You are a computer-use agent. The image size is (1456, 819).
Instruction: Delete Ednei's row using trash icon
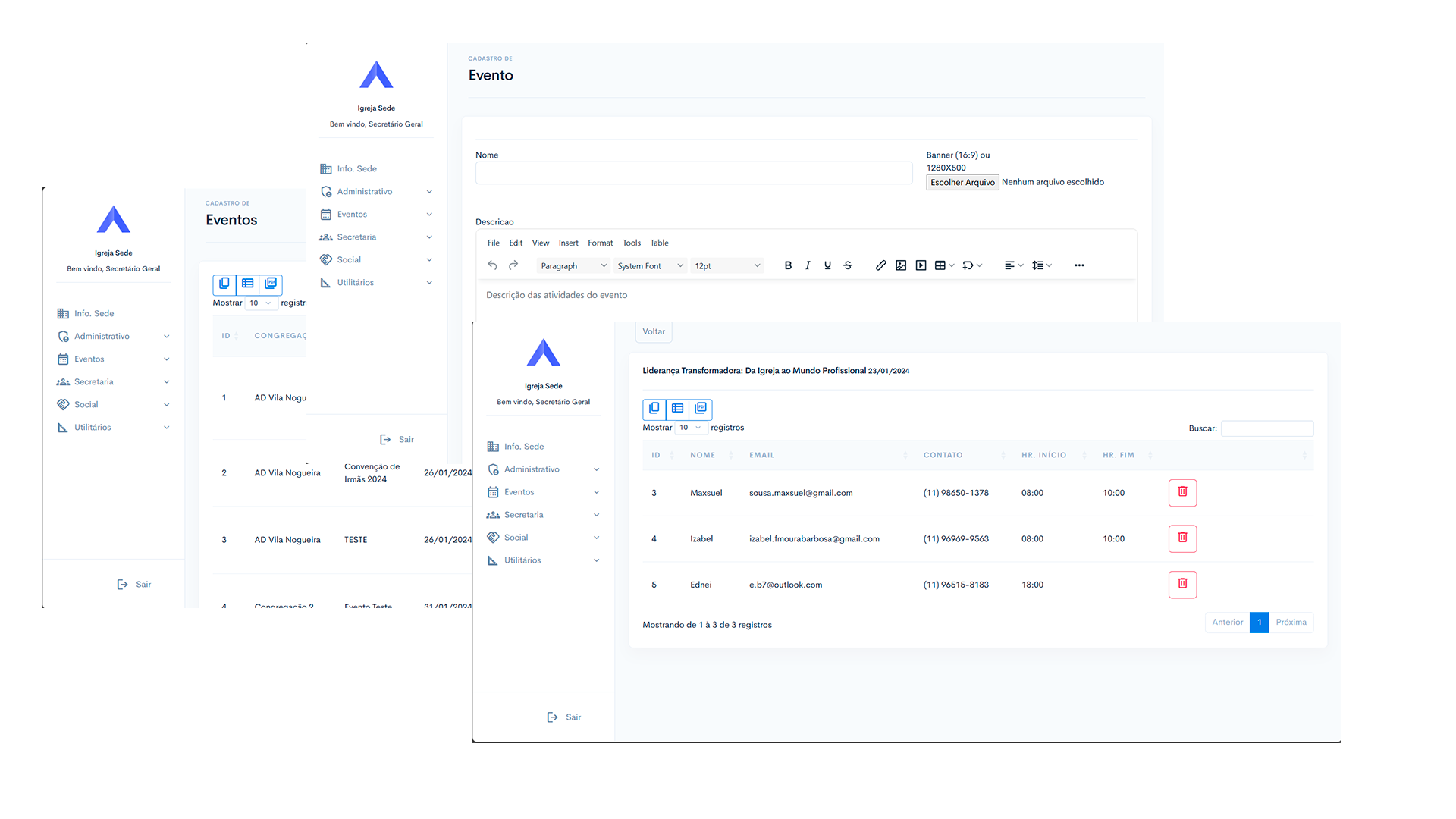click(x=1182, y=584)
